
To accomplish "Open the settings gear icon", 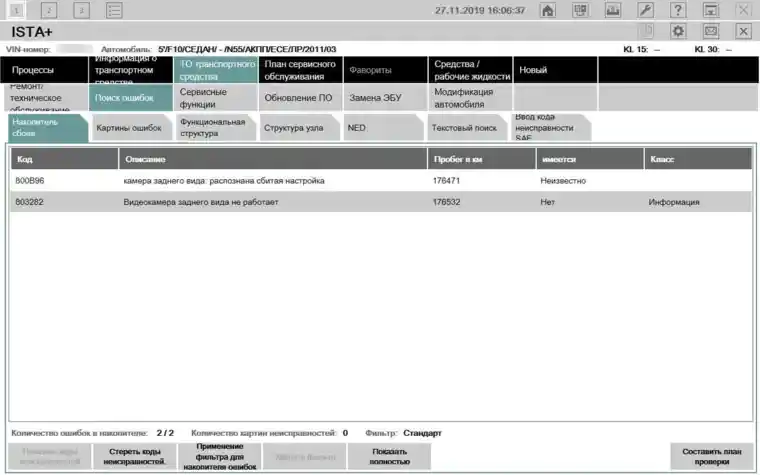I will coord(678,32).
